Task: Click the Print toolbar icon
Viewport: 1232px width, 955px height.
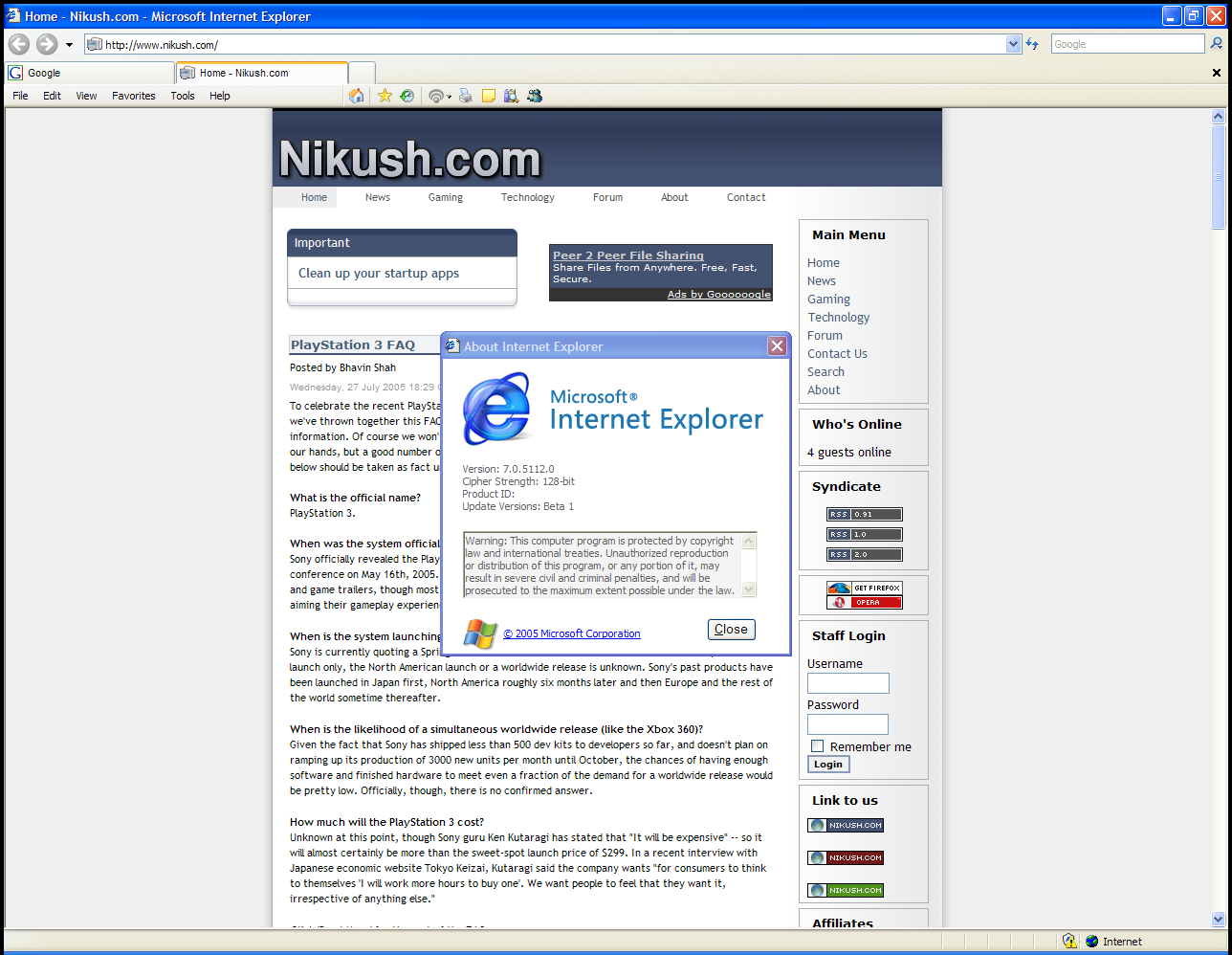Action: click(x=466, y=96)
